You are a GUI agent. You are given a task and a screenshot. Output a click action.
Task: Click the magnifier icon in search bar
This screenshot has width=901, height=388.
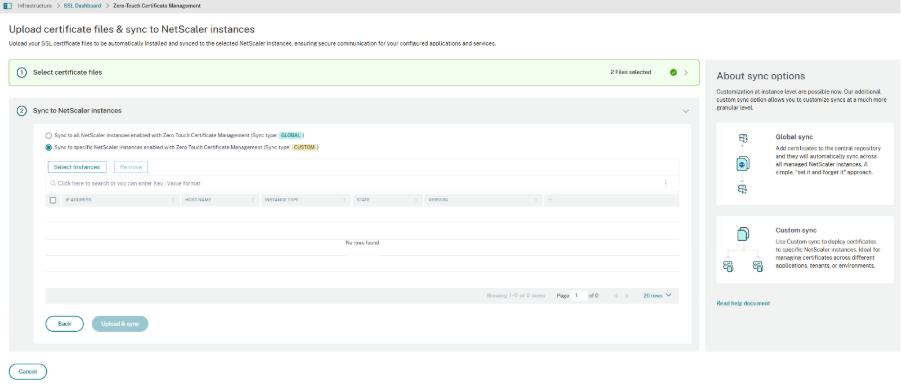pyautogui.click(x=53, y=183)
